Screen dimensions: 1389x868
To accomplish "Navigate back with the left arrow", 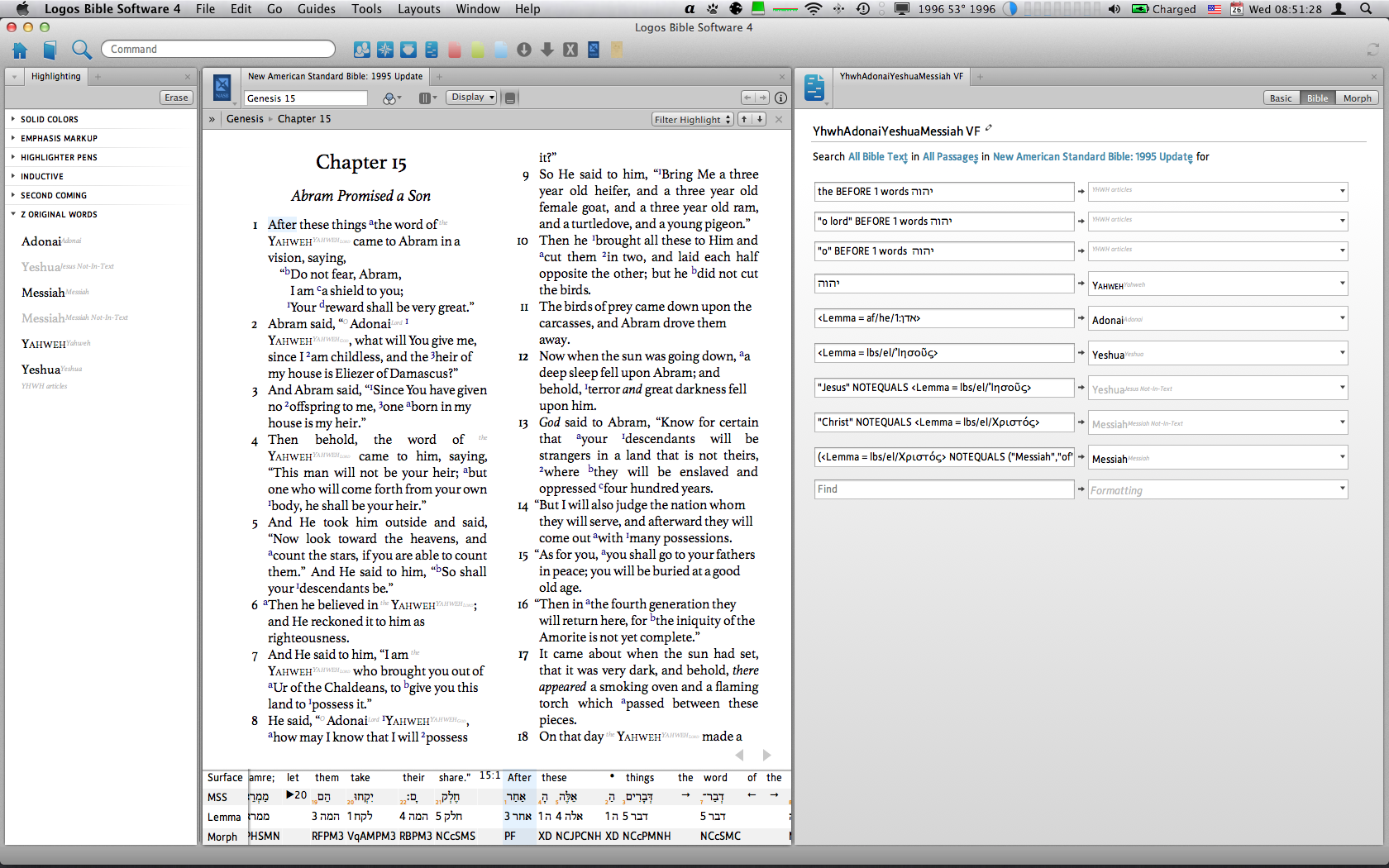I will pyautogui.click(x=747, y=98).
